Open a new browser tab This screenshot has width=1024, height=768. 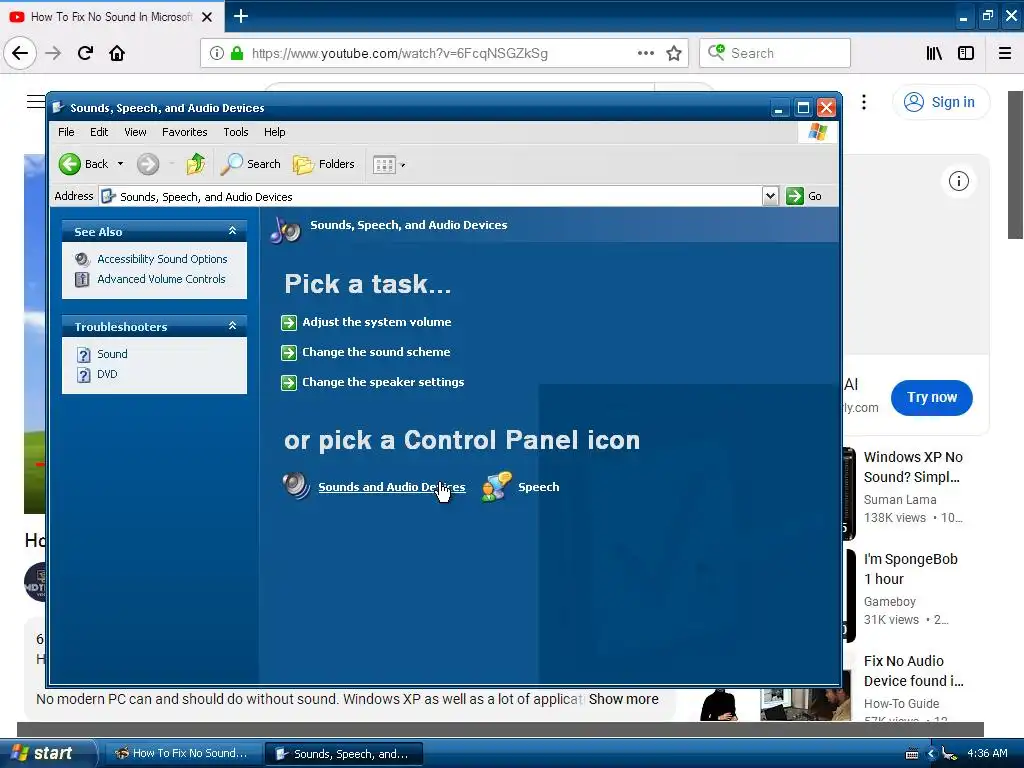point(241,16)
